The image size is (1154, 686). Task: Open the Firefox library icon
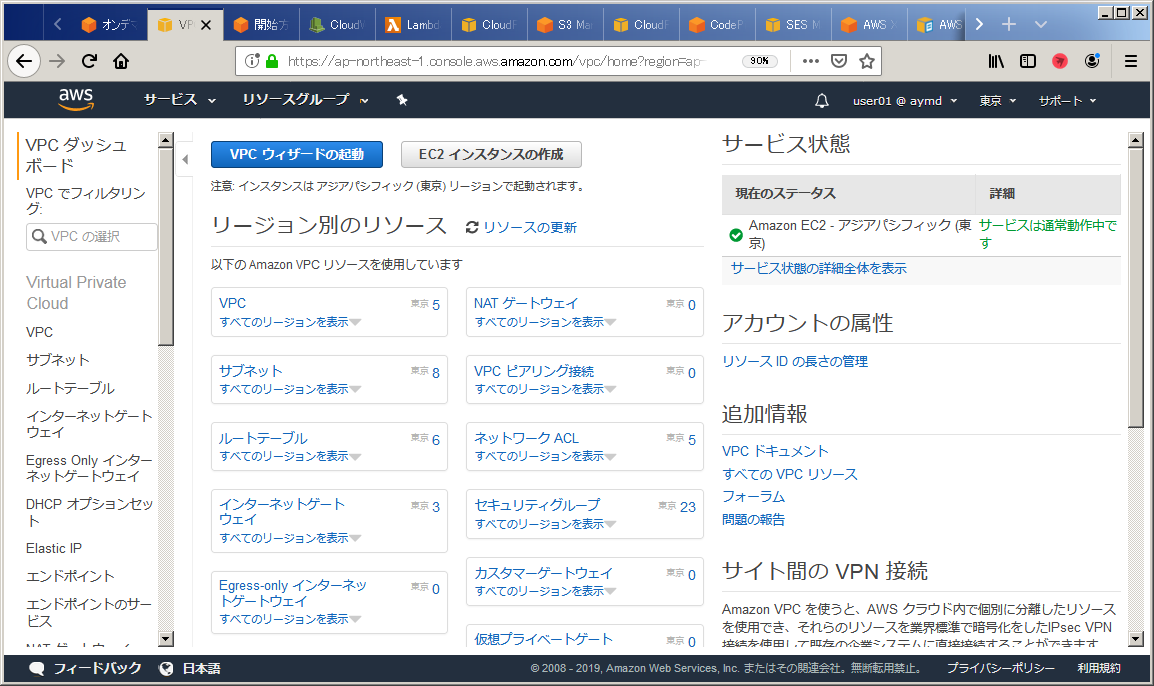(x=996, y=61)
